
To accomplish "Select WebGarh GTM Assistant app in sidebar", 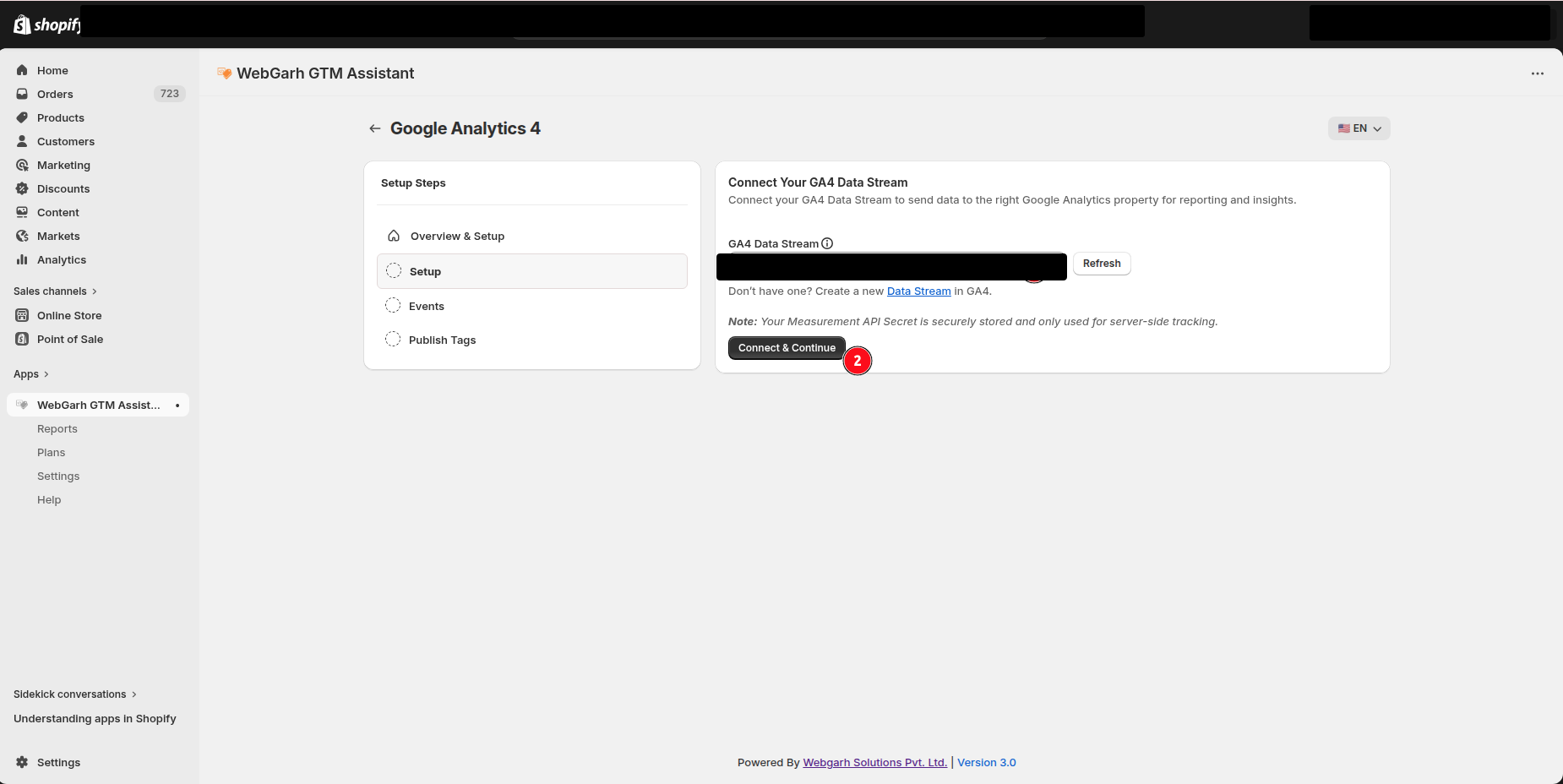I will click(x=98, y=405).
